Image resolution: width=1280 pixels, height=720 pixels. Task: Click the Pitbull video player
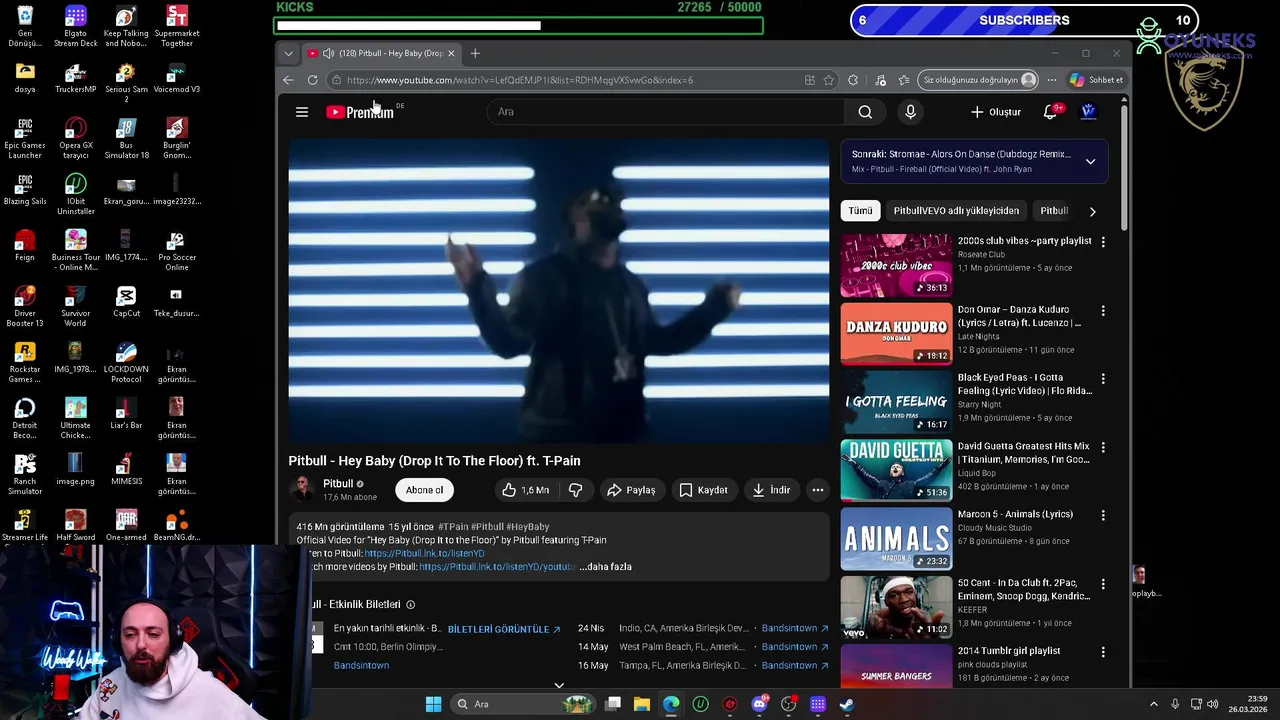[558, 290]
